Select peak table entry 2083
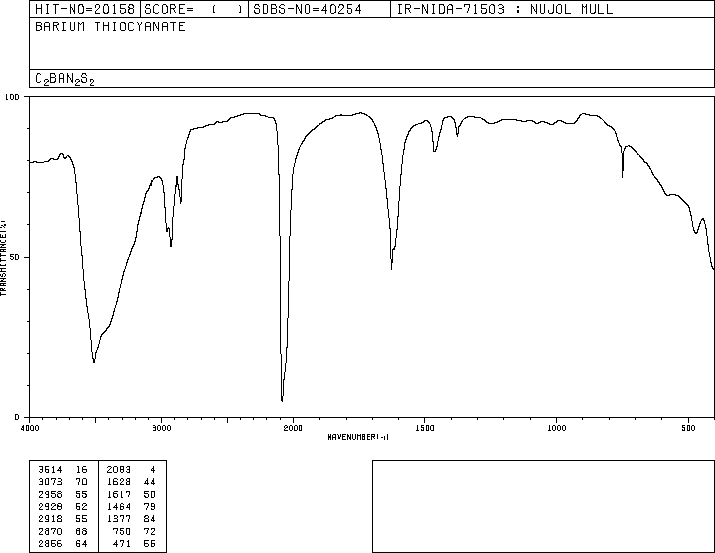 point(119,470)
